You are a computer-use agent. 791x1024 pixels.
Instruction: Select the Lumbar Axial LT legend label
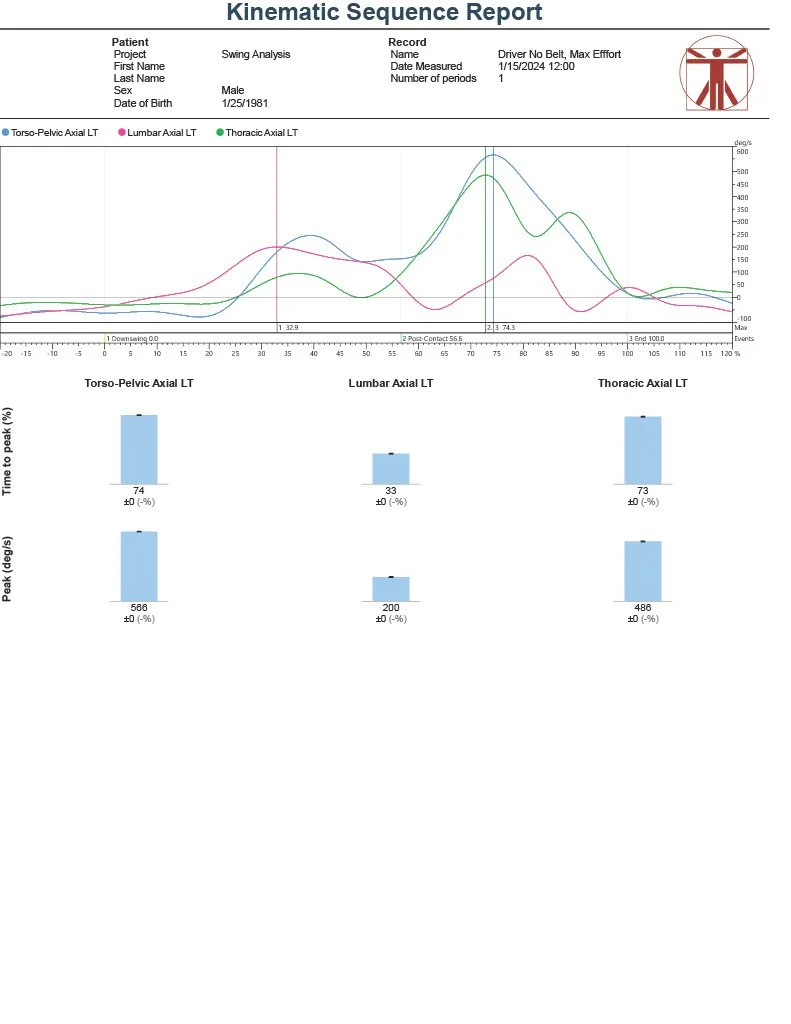click(x=163, y=132)
